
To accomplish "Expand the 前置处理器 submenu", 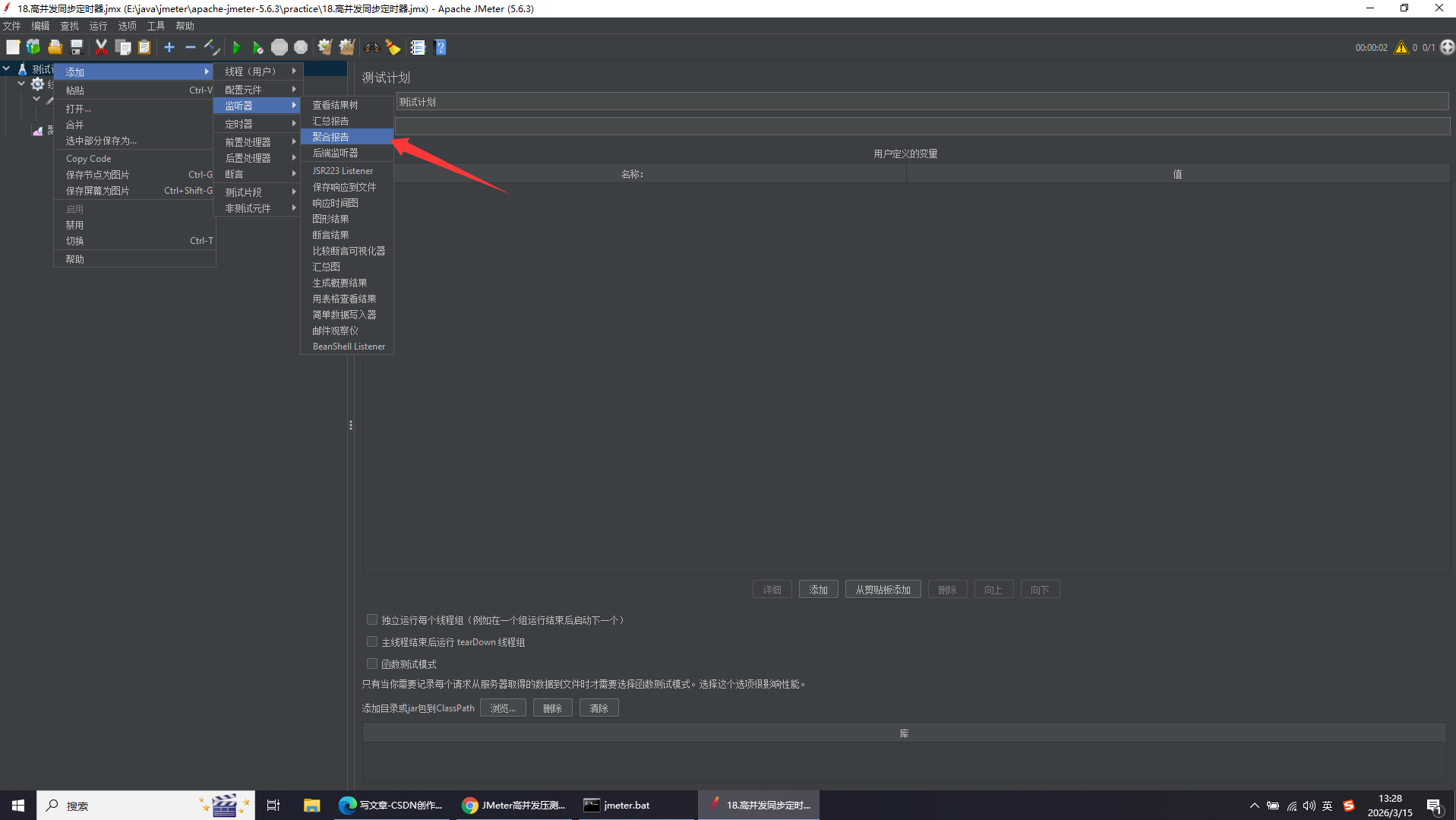I will [x=258, y=142].
